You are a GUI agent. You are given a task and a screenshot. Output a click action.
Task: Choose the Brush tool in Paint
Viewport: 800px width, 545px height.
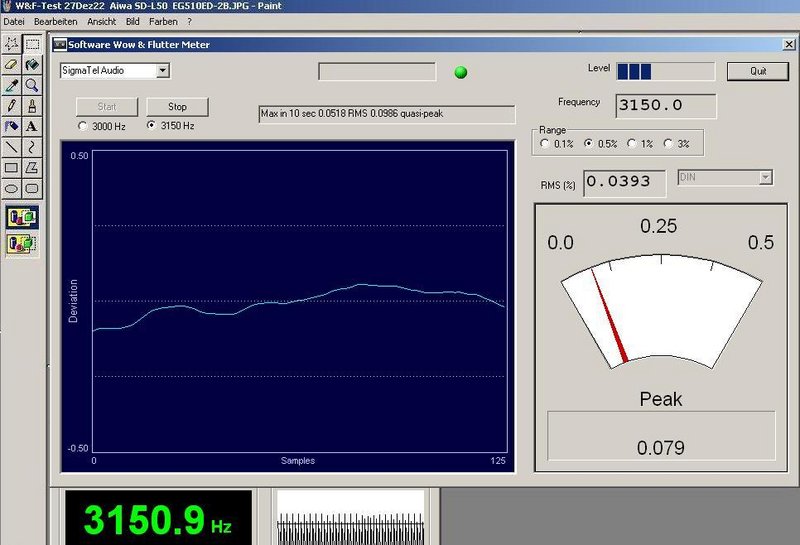32,106
